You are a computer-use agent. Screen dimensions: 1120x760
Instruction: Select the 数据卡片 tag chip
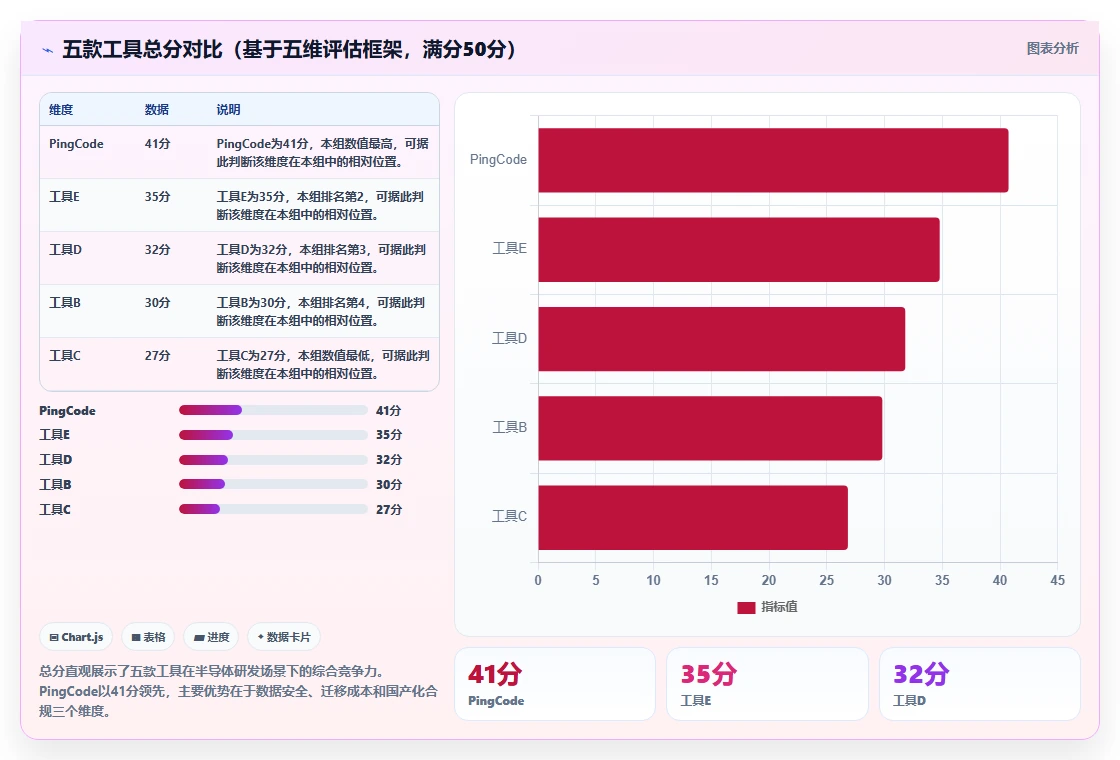[x=284, y=637]
